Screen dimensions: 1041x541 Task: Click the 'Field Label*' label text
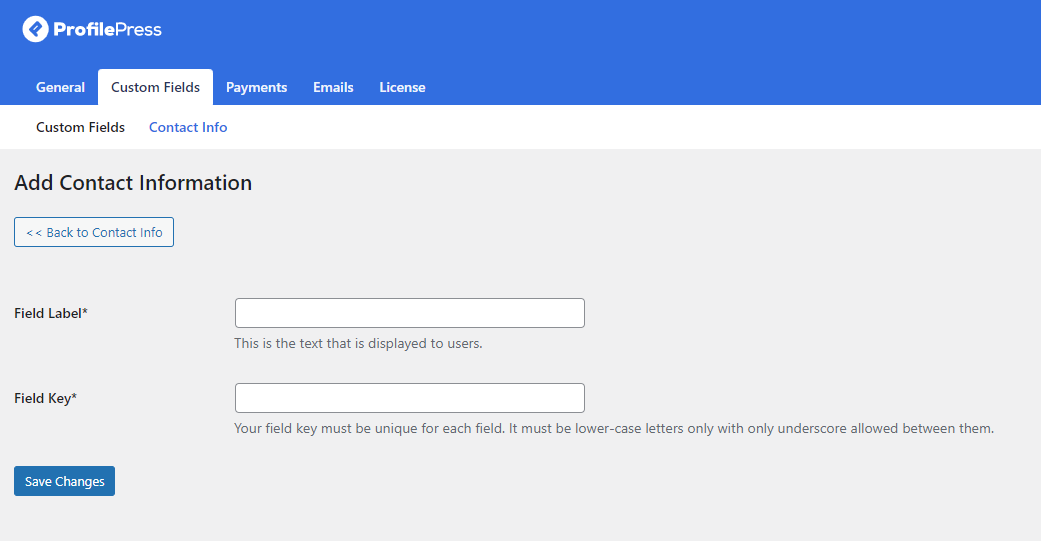pos(51,313)
